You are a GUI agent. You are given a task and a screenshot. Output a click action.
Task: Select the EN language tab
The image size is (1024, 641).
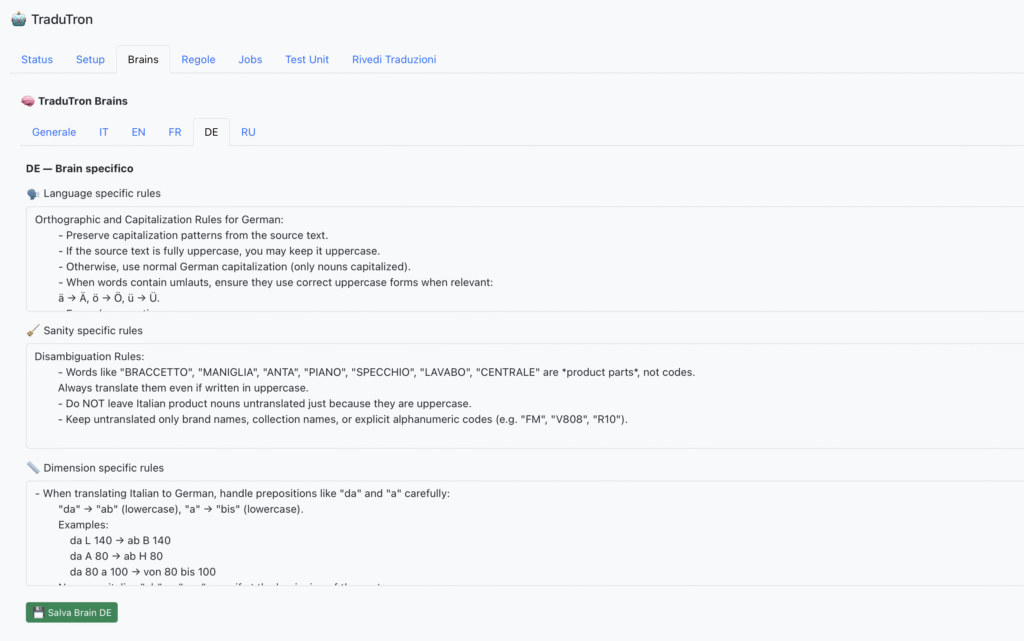coord(138,132)
